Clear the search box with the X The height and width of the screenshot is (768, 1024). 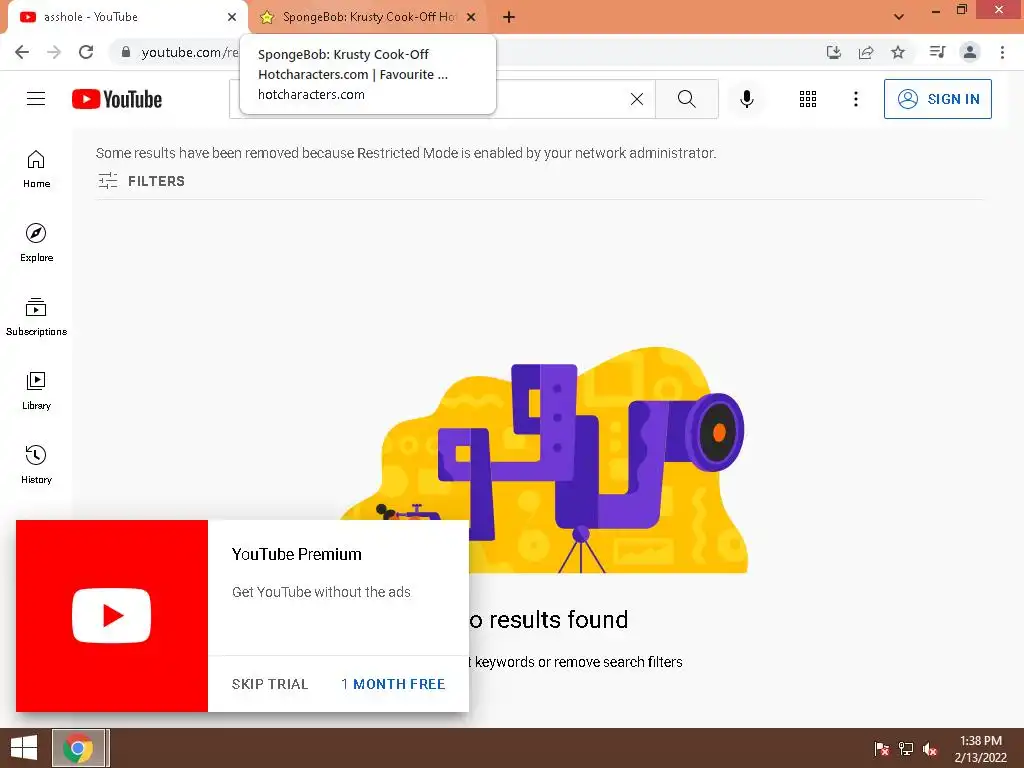637,99
